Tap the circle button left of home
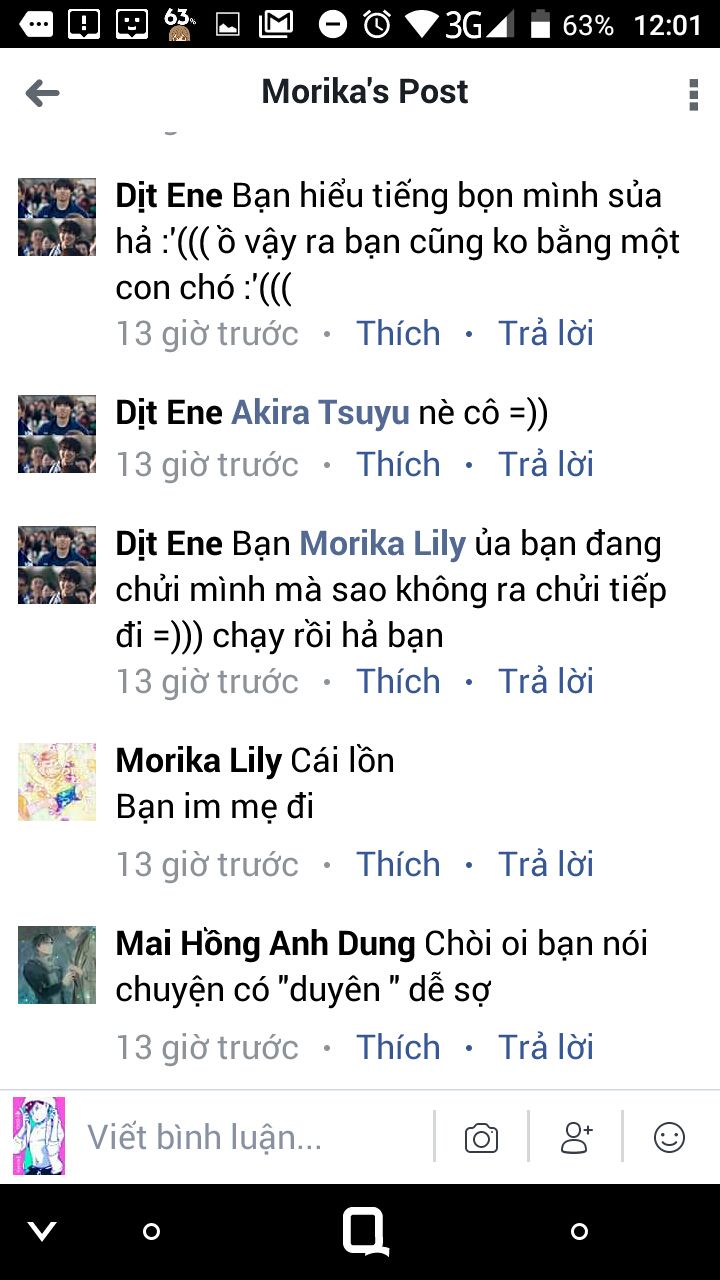The width and height of the screenshot is (720, 1280). (151, 1231)
